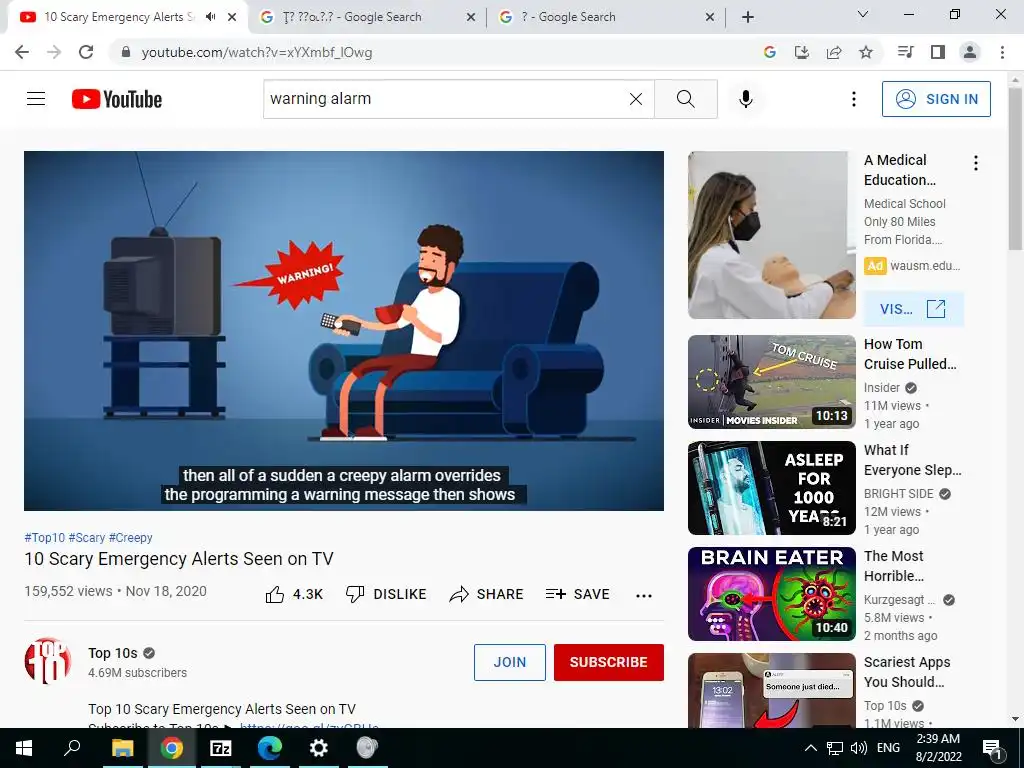This screenshot has height=768, width=1024.
Task: Like the video with thumbs up
Action: point(294,594)
